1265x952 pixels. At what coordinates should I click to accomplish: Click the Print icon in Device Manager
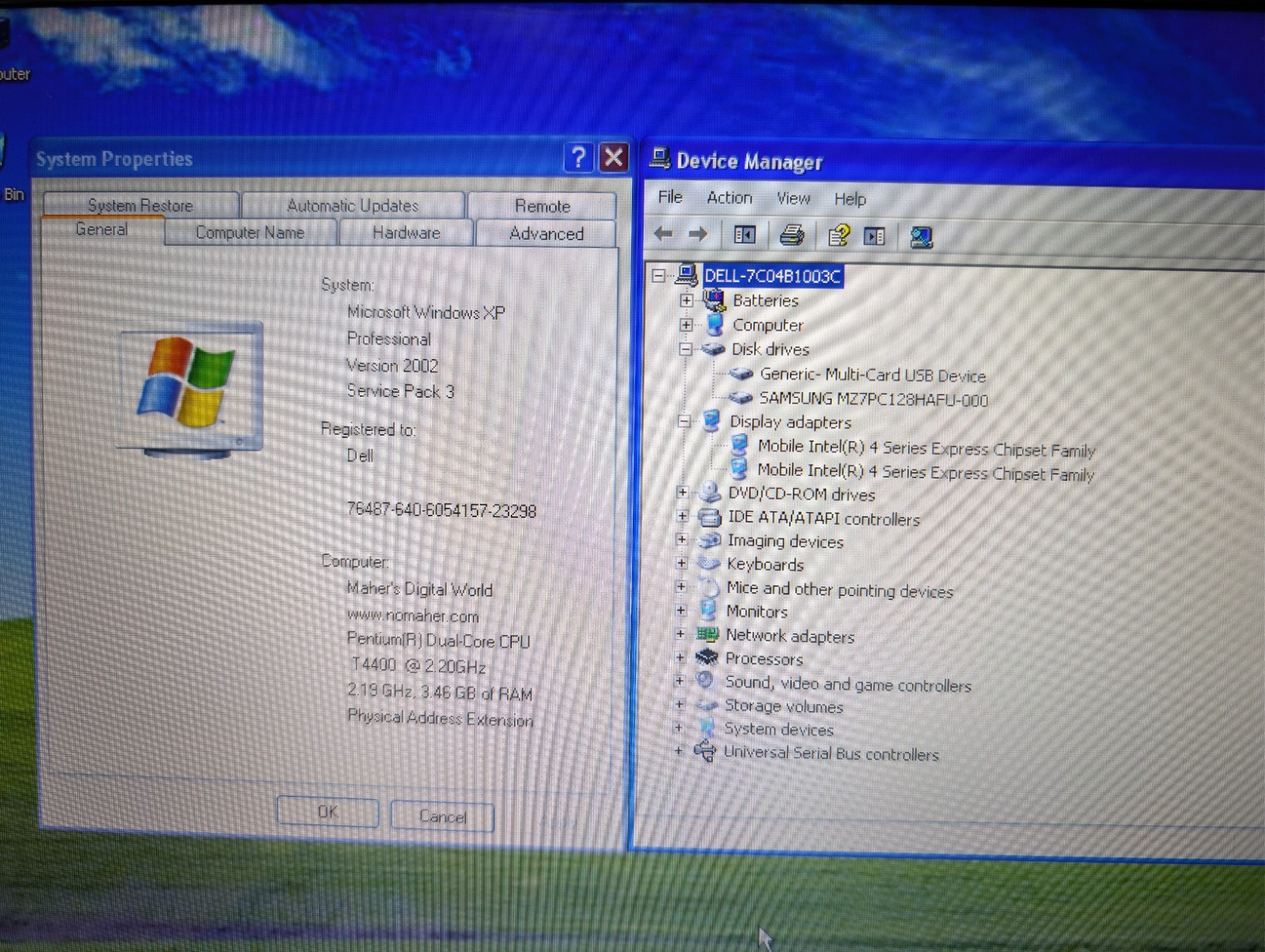(791, 235)
